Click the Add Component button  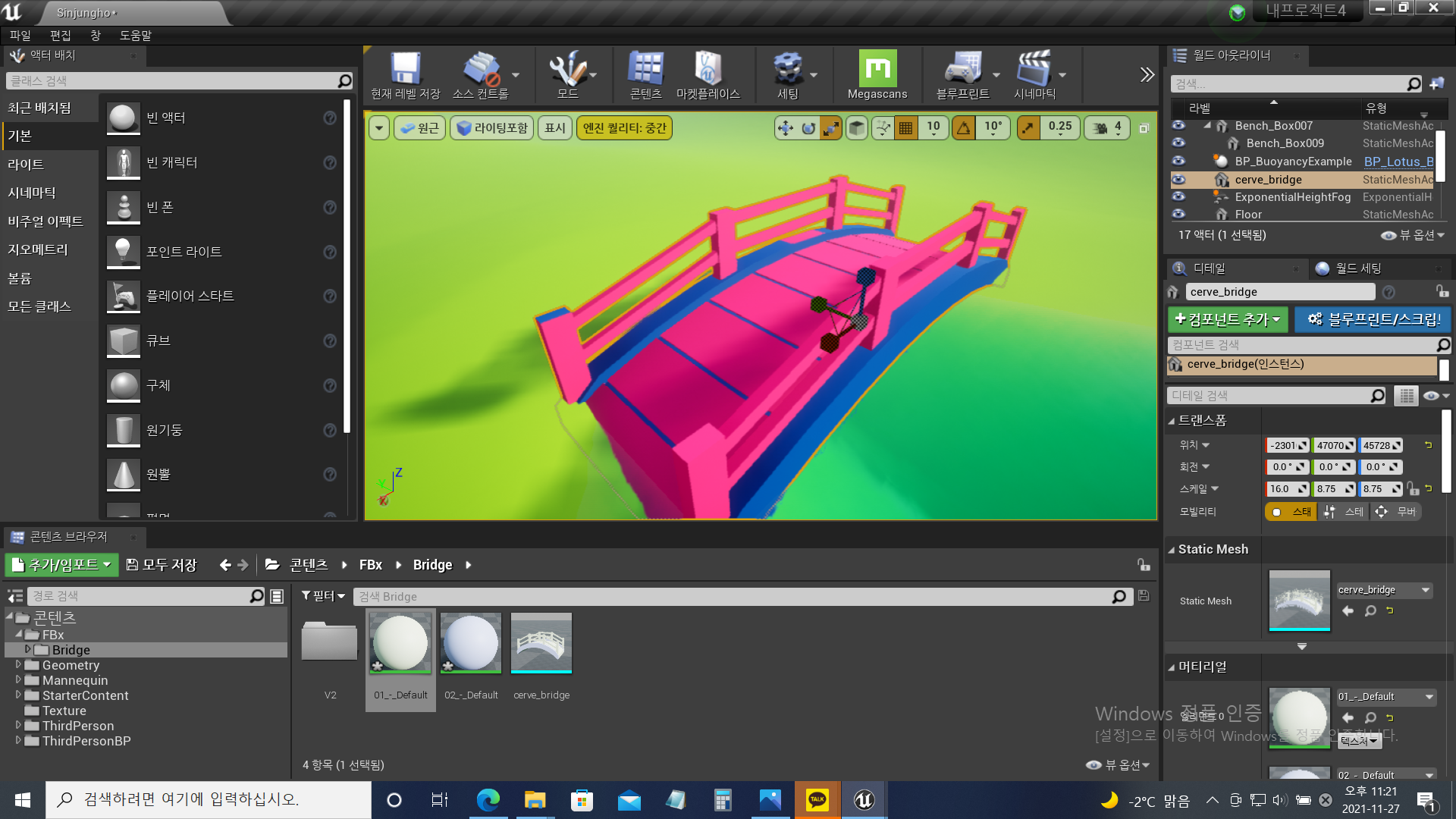pyautogui.click(x=1227, y=319)
